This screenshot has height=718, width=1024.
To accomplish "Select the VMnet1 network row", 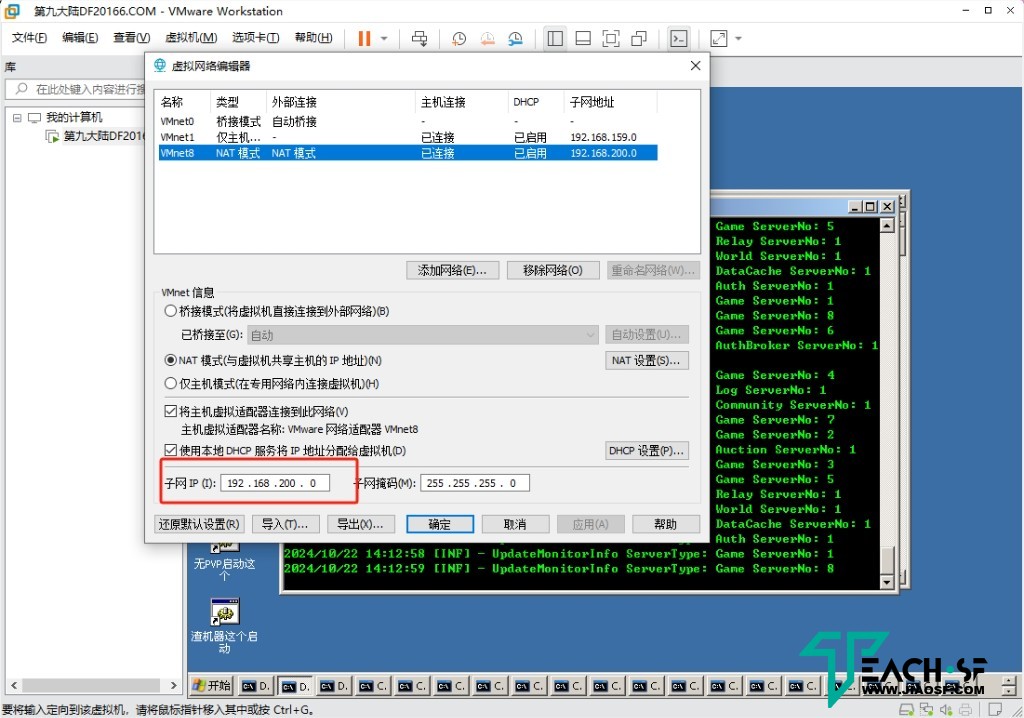I will [x=408, y=137].
